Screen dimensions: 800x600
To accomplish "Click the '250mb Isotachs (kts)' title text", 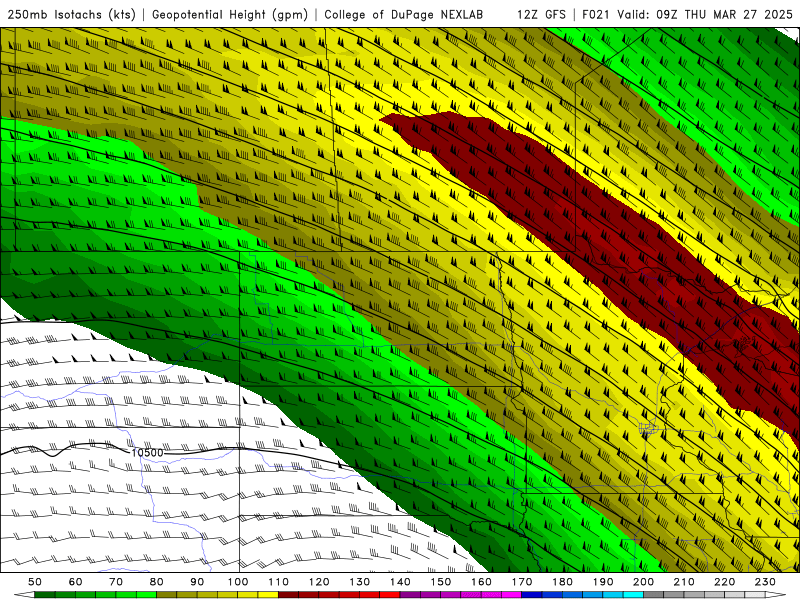I will click(72, 15).
